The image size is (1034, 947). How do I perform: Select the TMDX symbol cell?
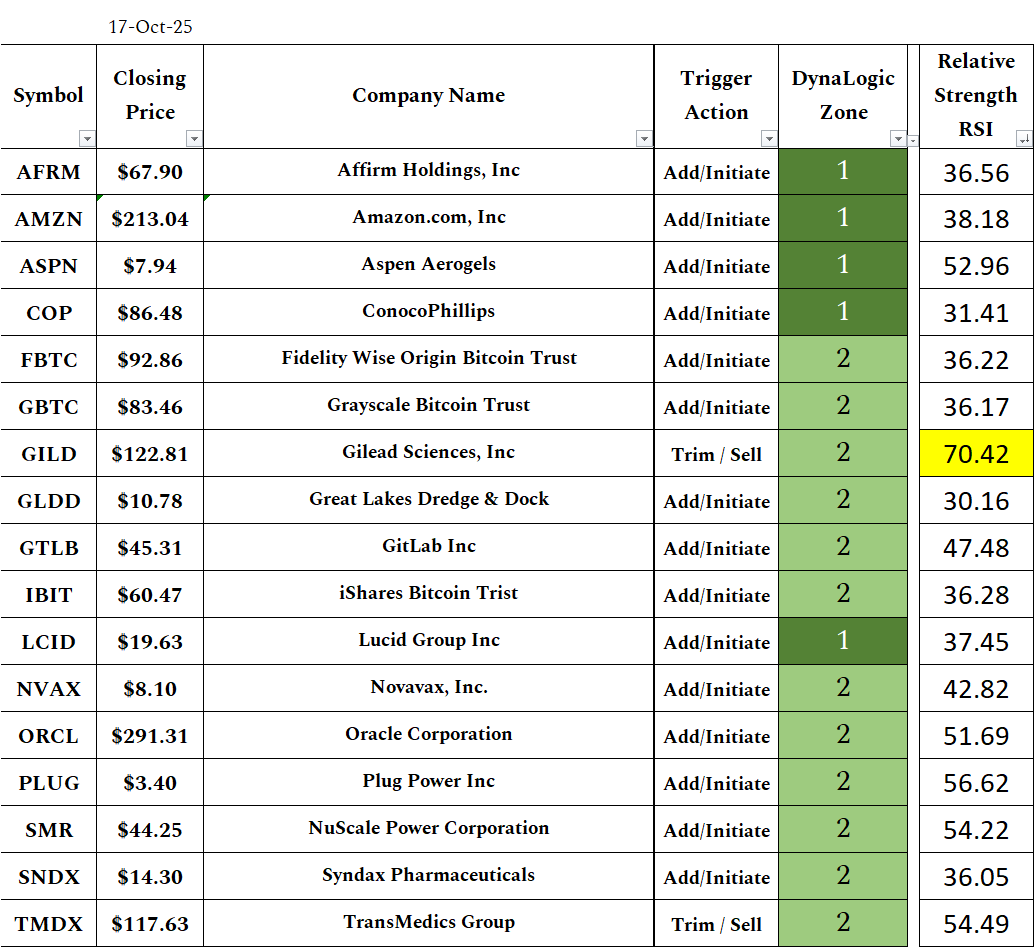(49, 923)
